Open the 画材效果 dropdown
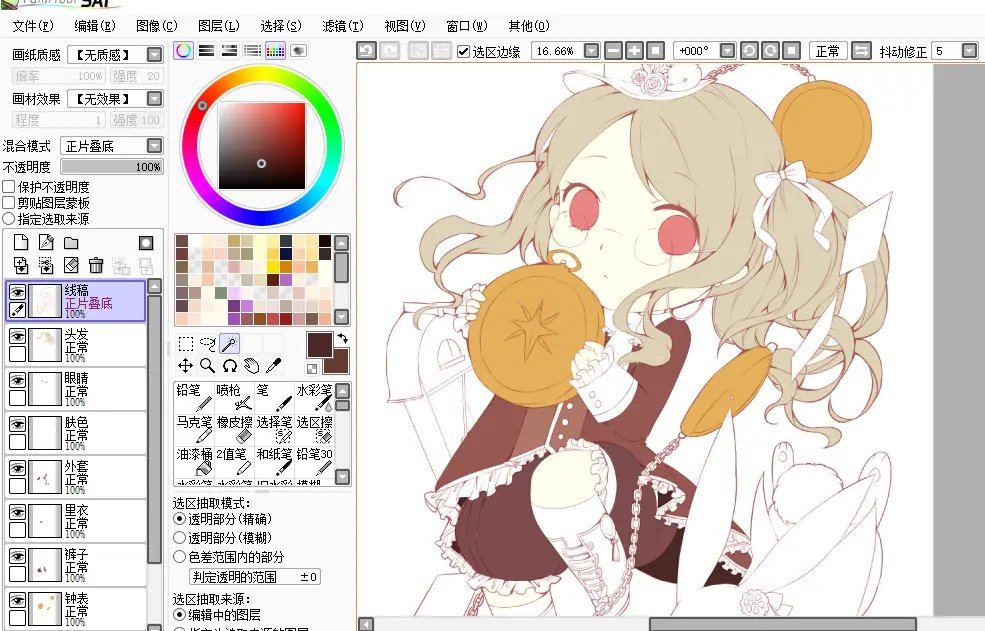This screenshot has width=985, height=631. point(155,99)
